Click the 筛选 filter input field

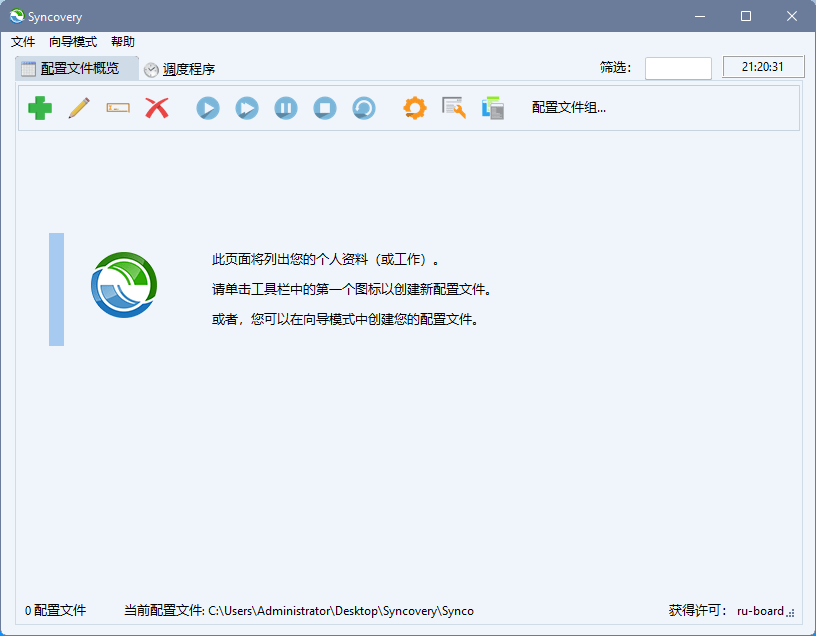tap(678, 68)
